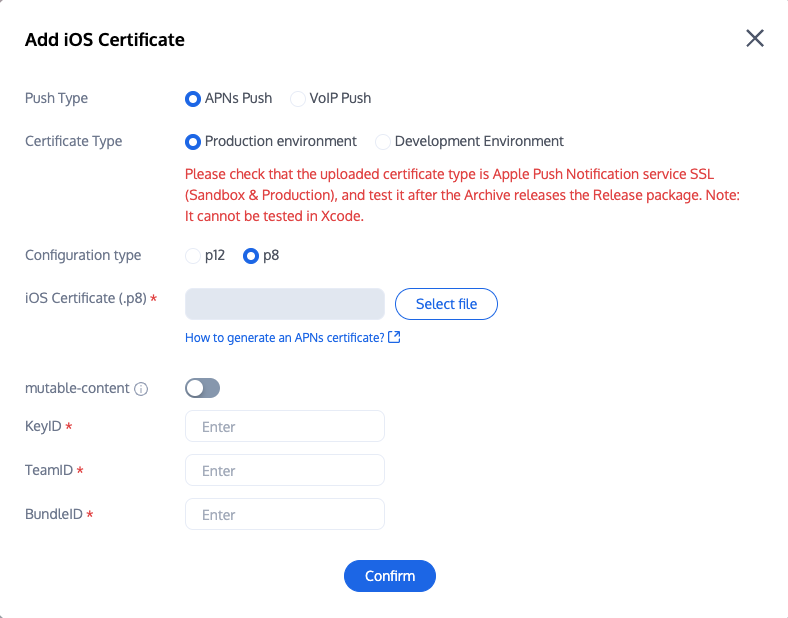Switch to Development Environment option
The height and width of the screenshot is (618, 788).
(x=383, y=141)
